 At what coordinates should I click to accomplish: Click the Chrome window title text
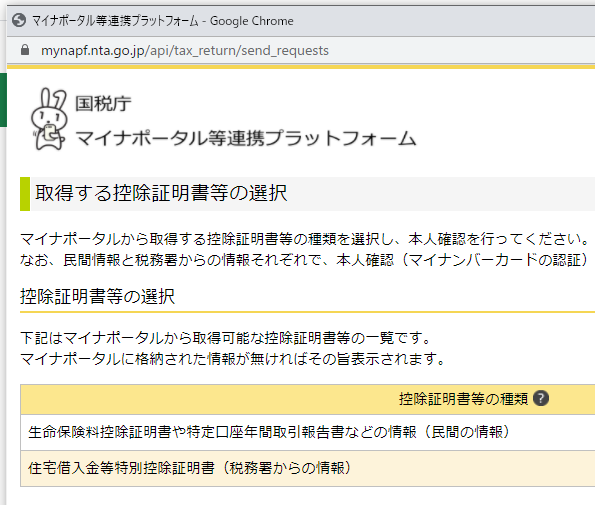(x=162, y=20)
